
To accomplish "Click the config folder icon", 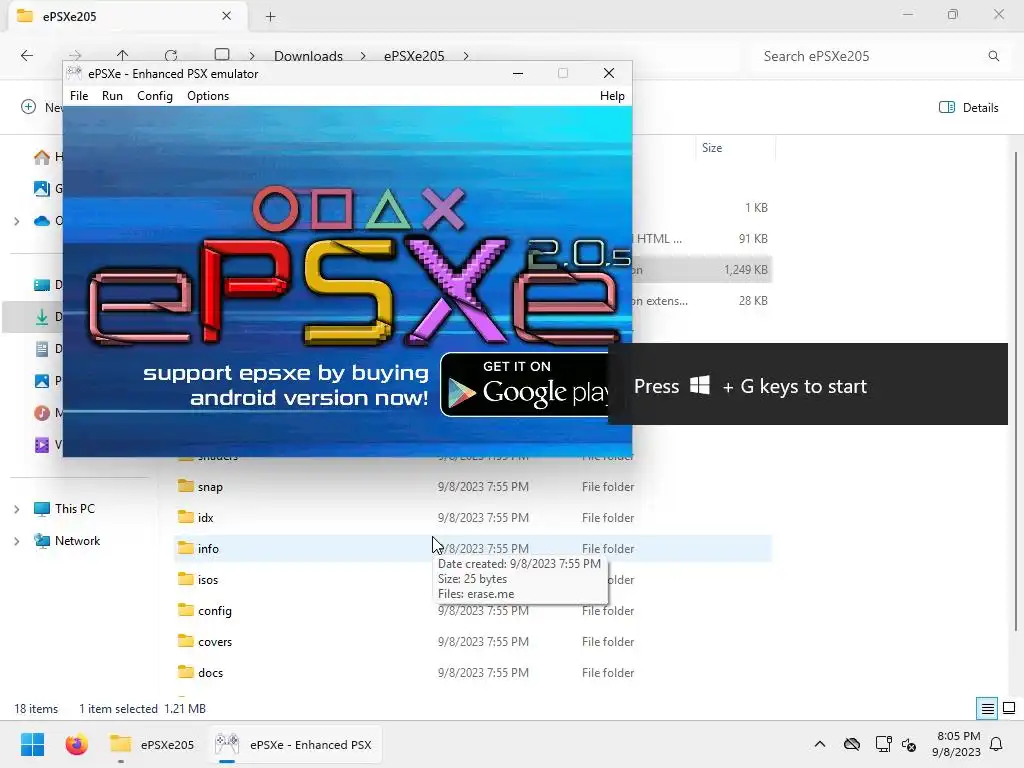I will pos(186,610).
